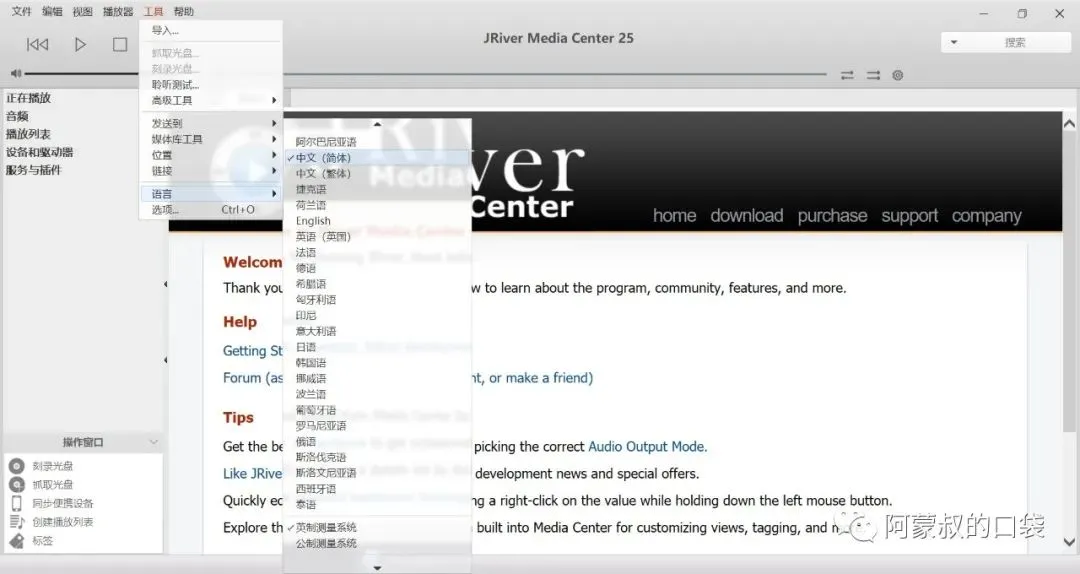Open the 帮助 menu
Viewport: 1080px width, 574px height.
click(184, 11)
